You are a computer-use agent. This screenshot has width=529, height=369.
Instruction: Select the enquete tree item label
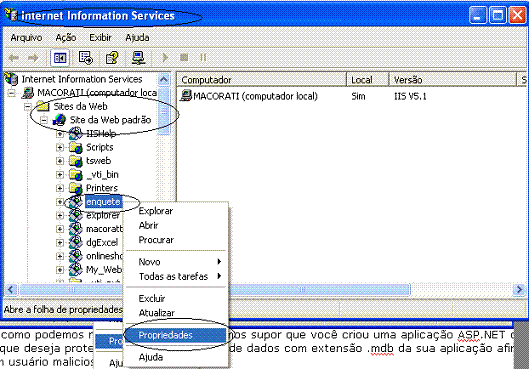[103, 202]
